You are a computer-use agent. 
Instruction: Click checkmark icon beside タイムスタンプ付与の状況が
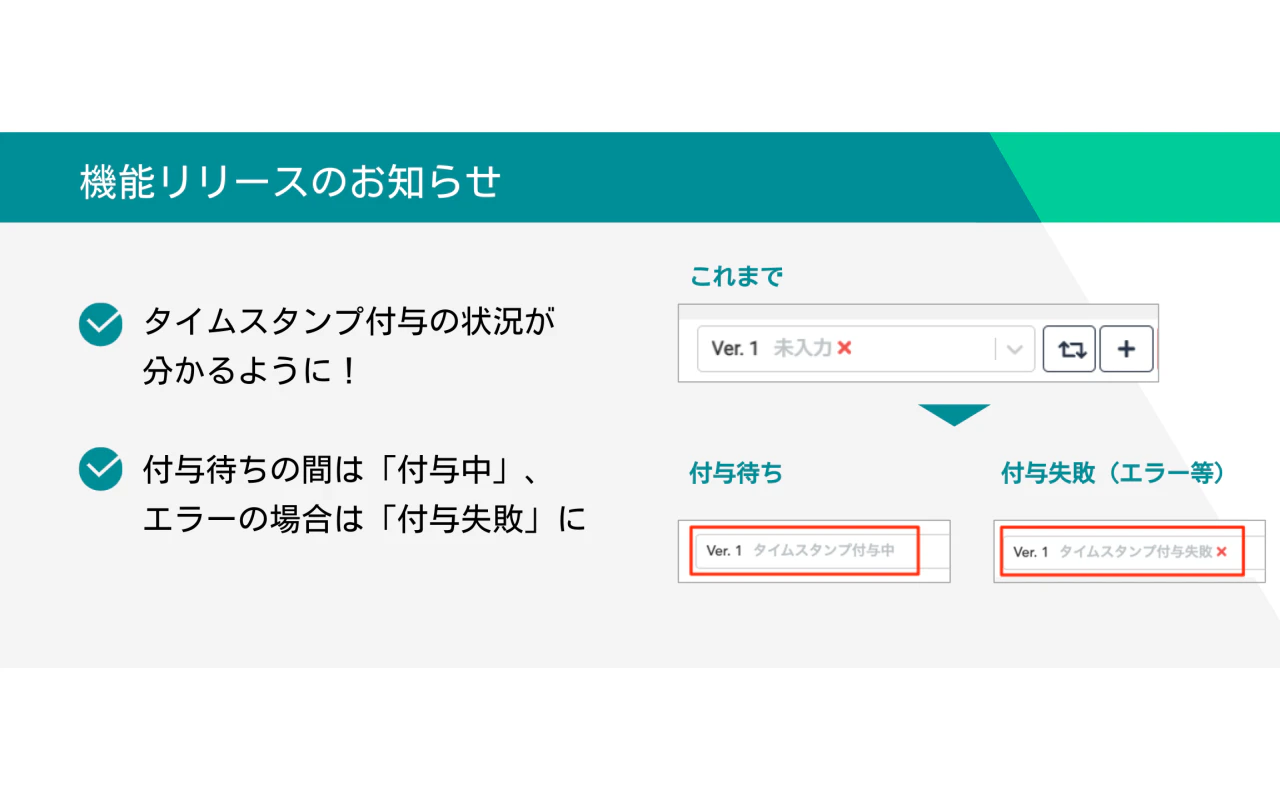point(100,324)
